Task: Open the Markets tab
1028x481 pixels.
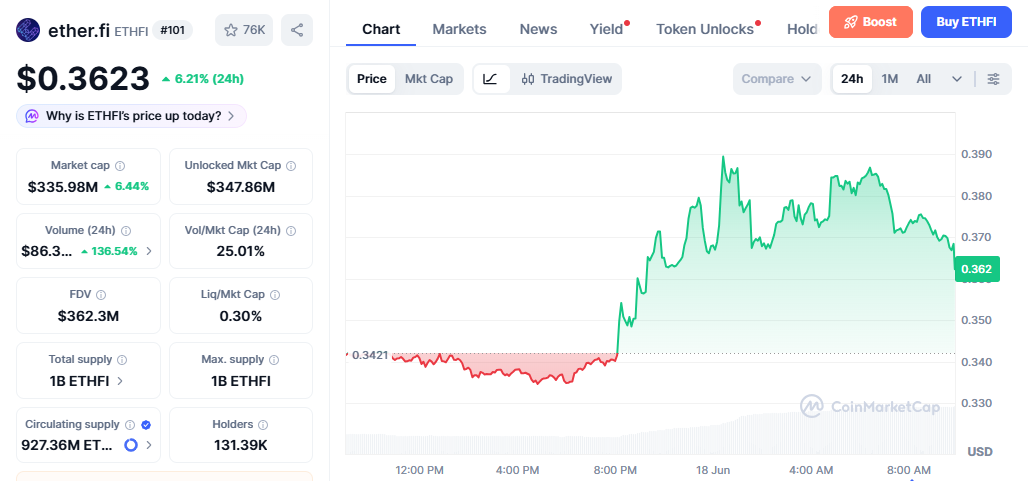Action: pyautogui.click(x=460, y=29)
